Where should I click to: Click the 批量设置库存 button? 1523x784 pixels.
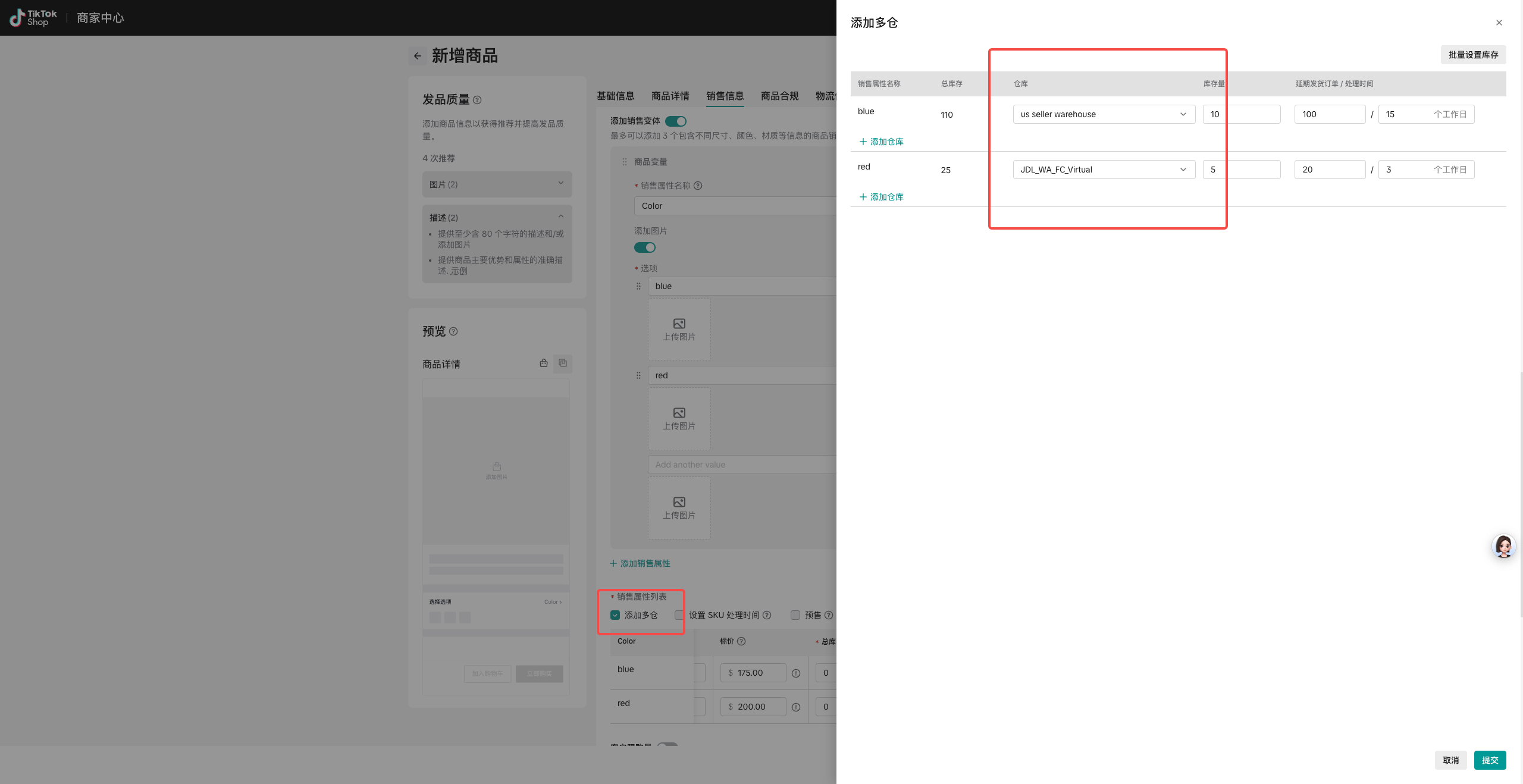pyautogui.click(x=1473, y=55)
